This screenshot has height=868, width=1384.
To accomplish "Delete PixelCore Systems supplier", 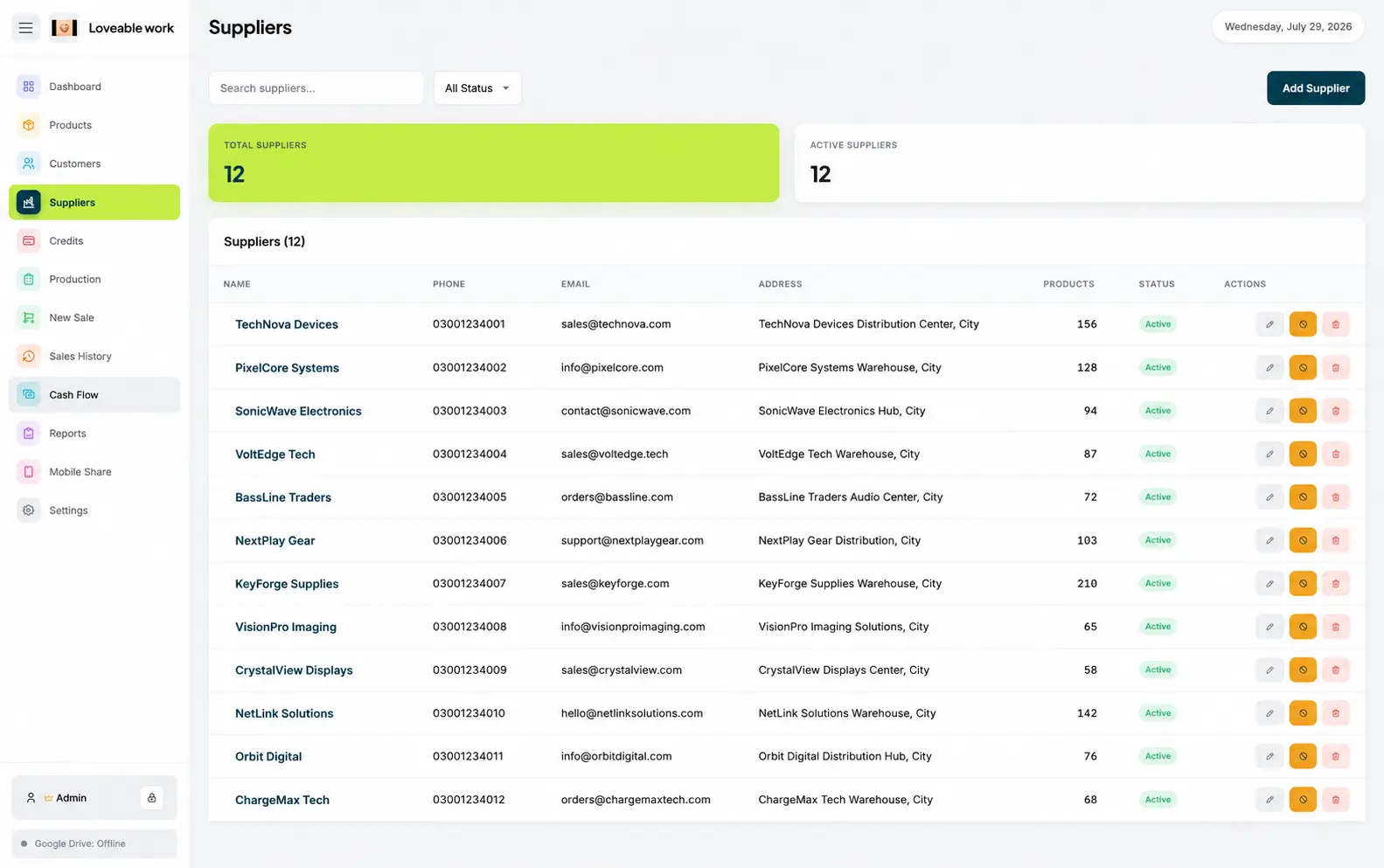I will pos(1336,367).
